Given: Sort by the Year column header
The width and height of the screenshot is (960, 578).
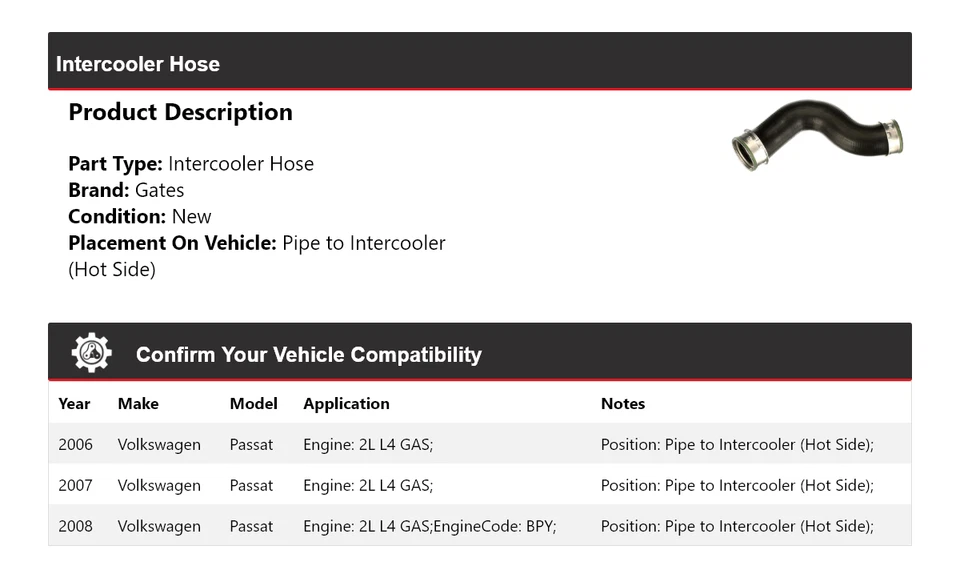Looking at the screenshot, I should (74, 404).
